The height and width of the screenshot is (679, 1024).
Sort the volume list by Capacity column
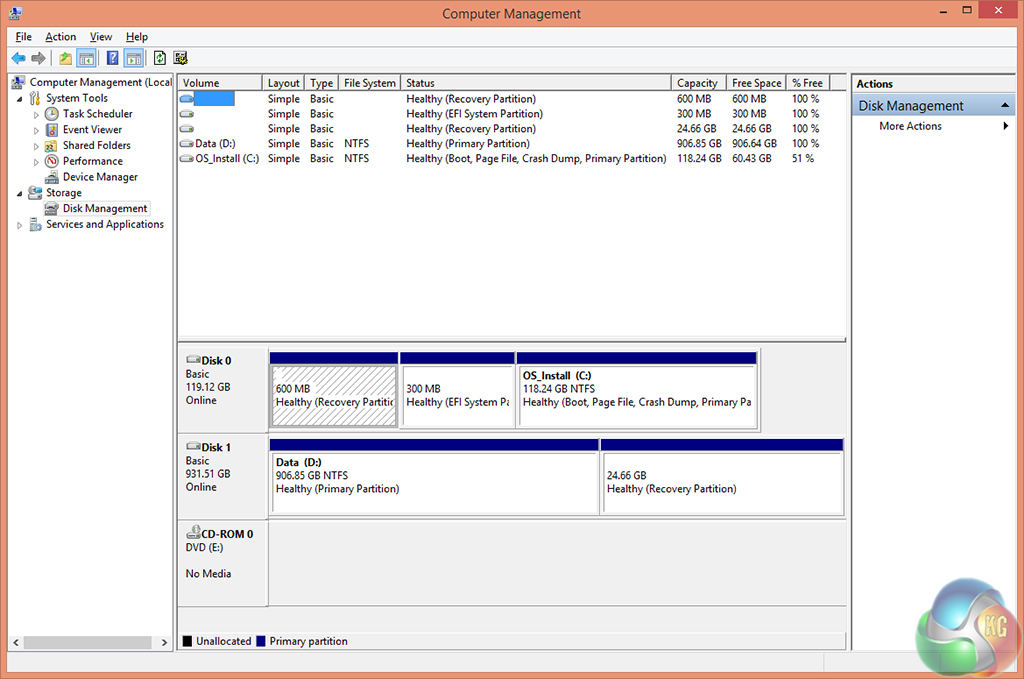697,83
